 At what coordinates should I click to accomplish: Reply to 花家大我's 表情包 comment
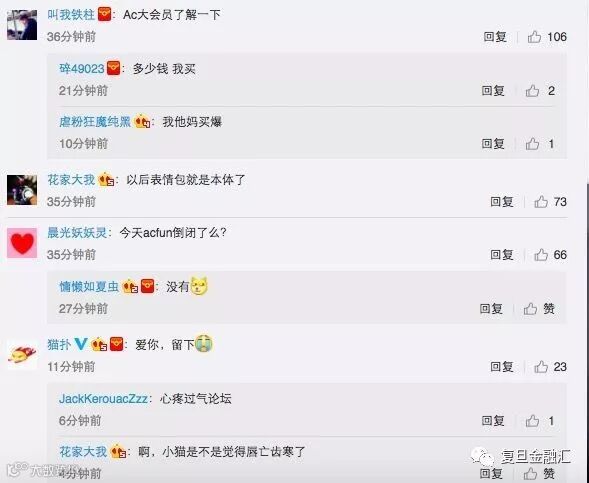pyautogui.click(x=501, y=202)
